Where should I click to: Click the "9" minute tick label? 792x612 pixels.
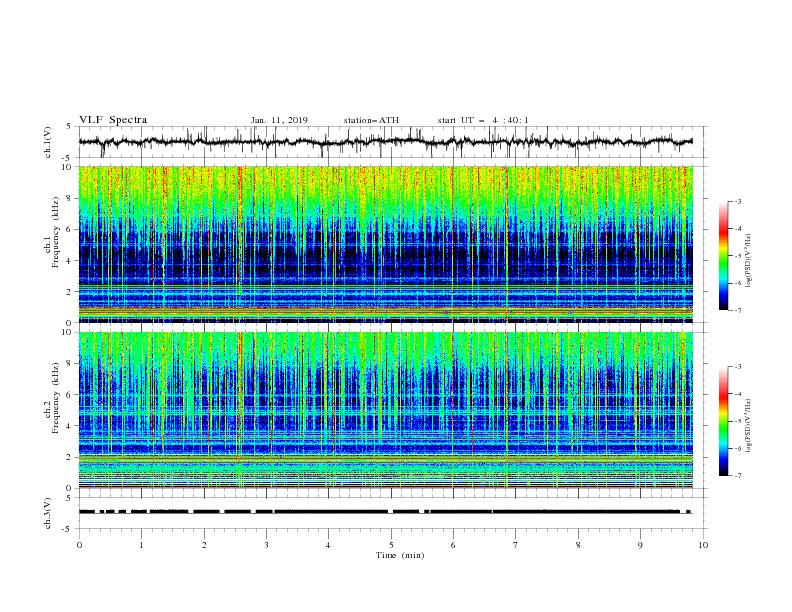tap(640, 545)
